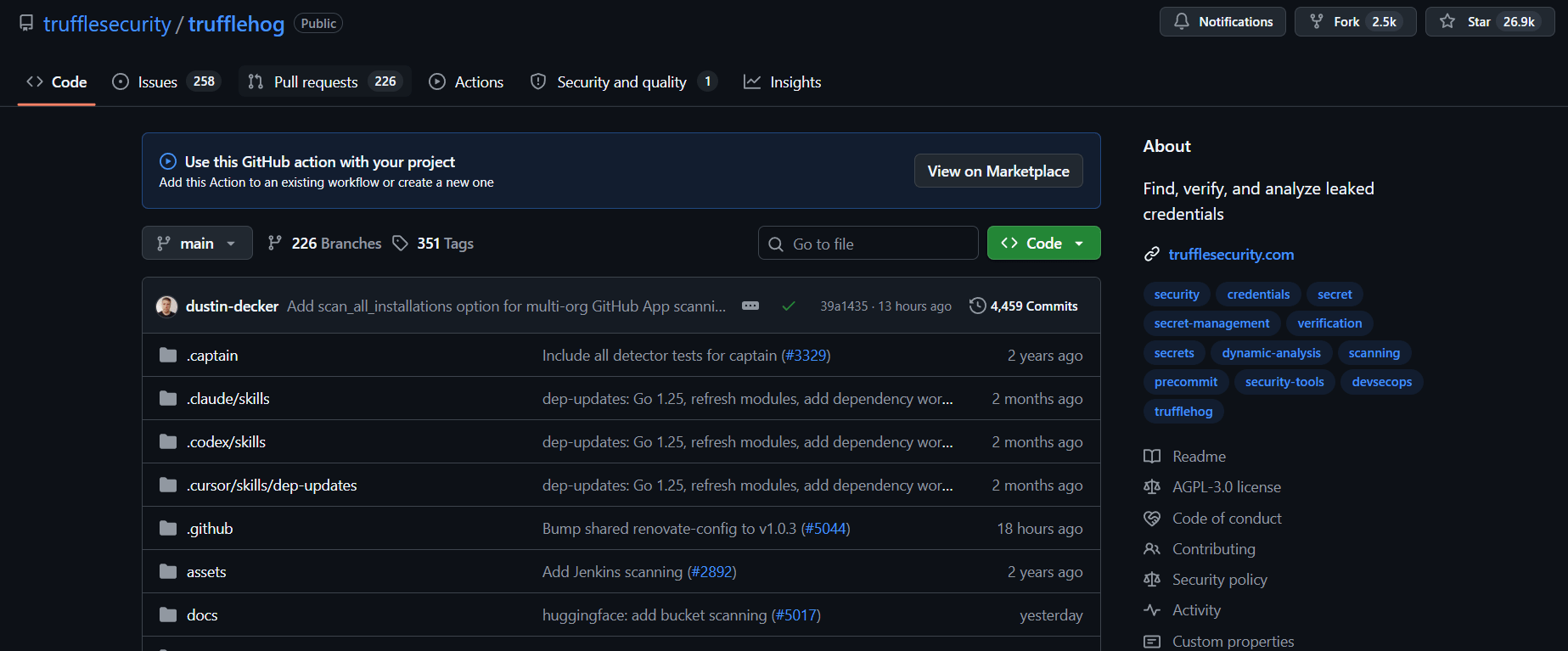Open the Security and quality tab
Image resolution: width=1568 pixels, height=651 pixels.
624,81
